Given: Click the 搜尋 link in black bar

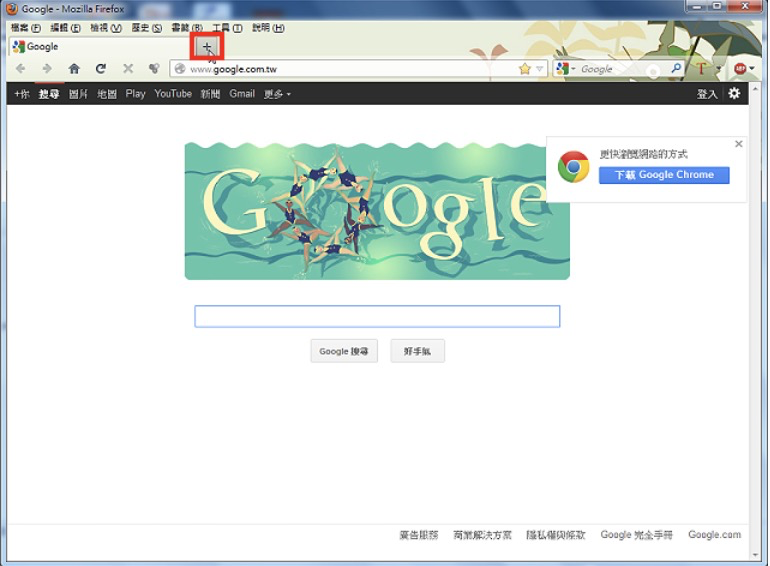Looking at the screenshot, I should pos(49,94).
